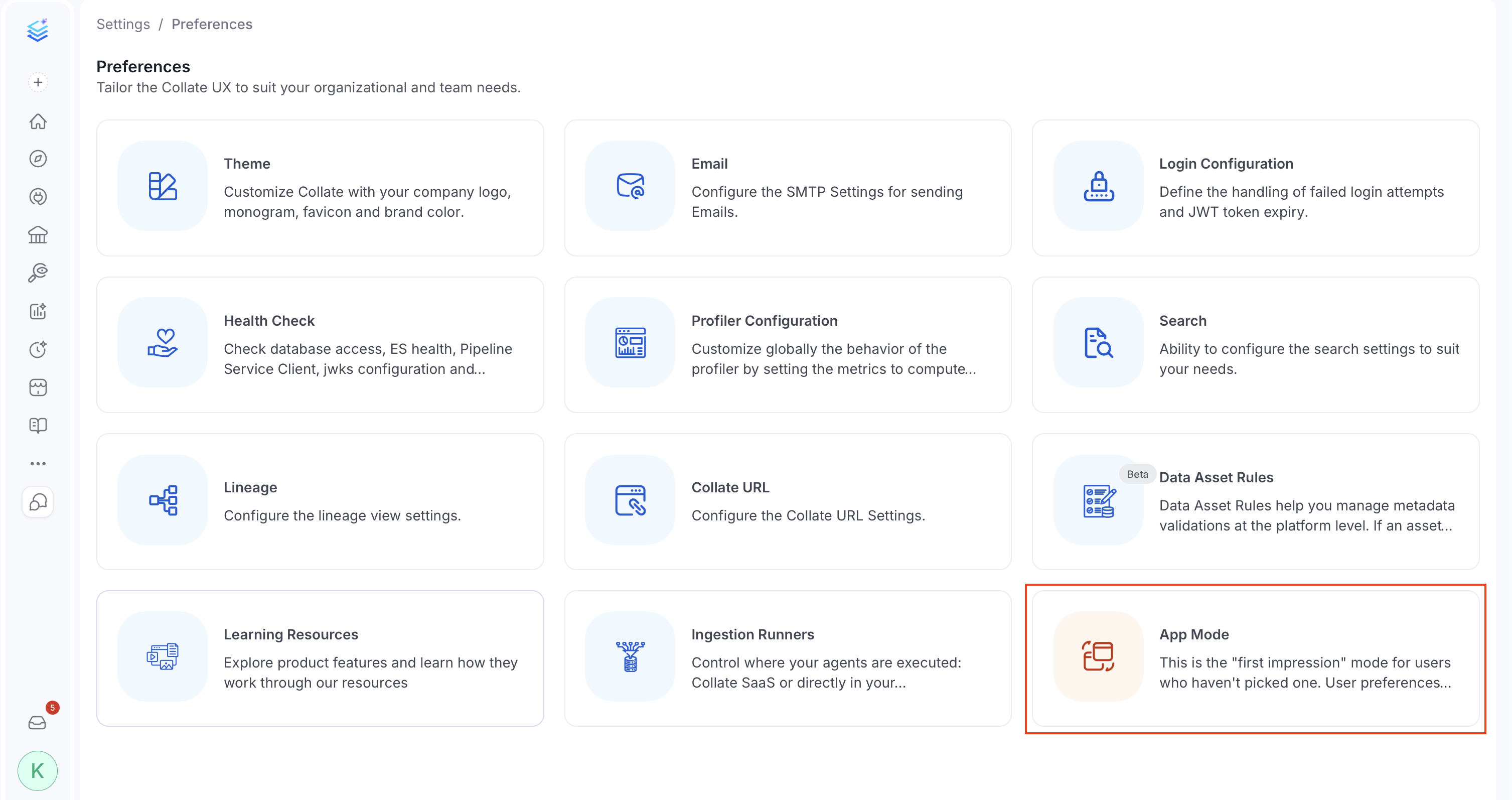The height and width of the screenshot is (800, 1512).
Task: Show more sidebar items via the ellipsis
Action: click(38, 463)
